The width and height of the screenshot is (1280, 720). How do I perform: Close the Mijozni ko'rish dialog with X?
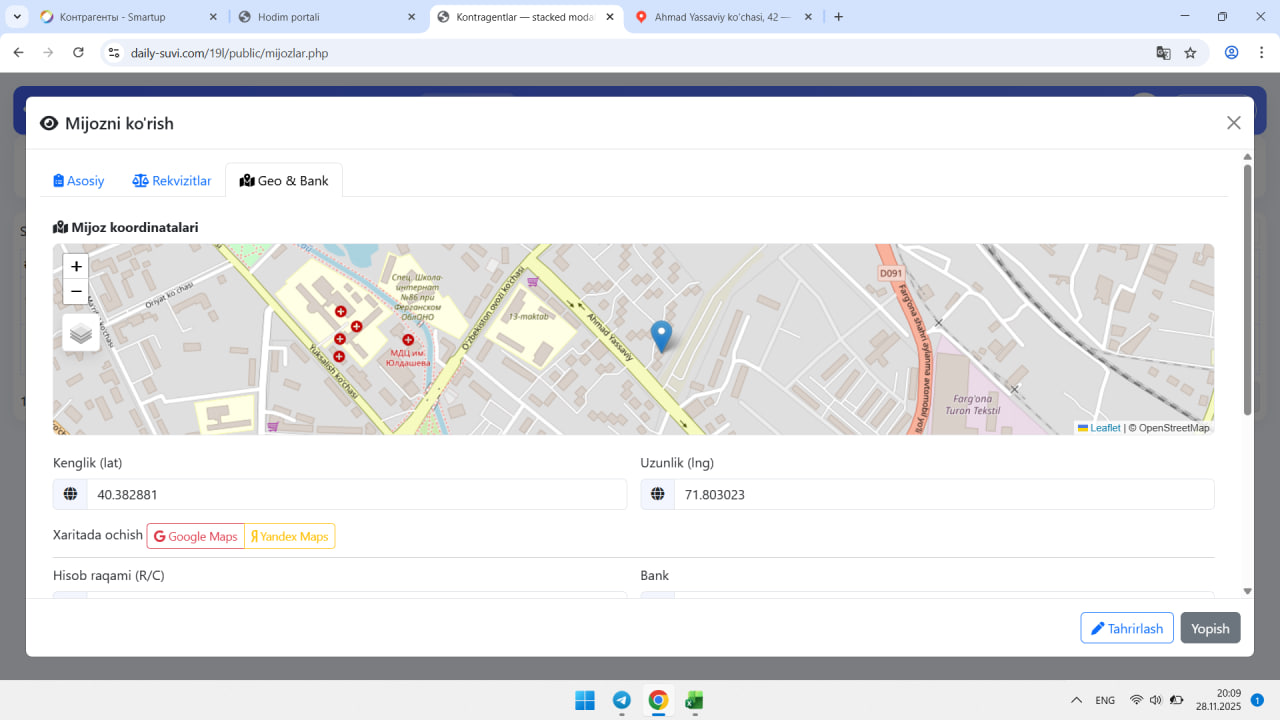click(x=1233, y=123)
